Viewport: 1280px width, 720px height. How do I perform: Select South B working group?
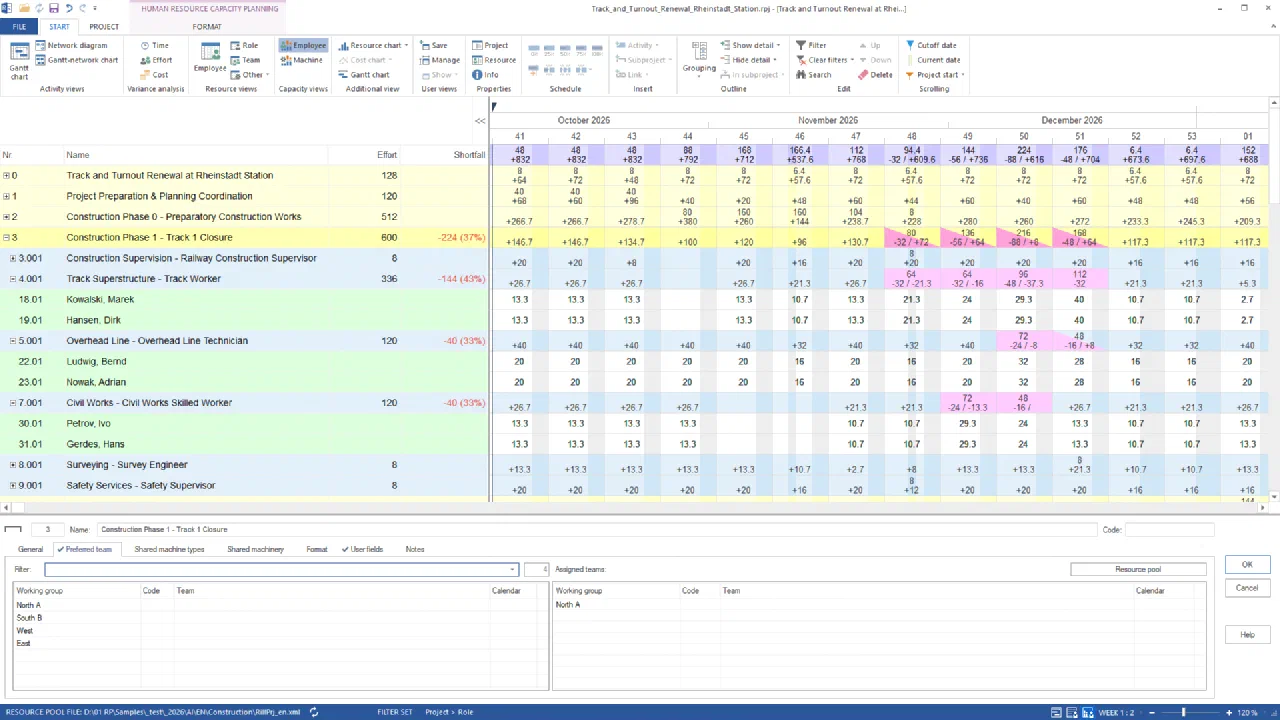[x=29, y=618]
